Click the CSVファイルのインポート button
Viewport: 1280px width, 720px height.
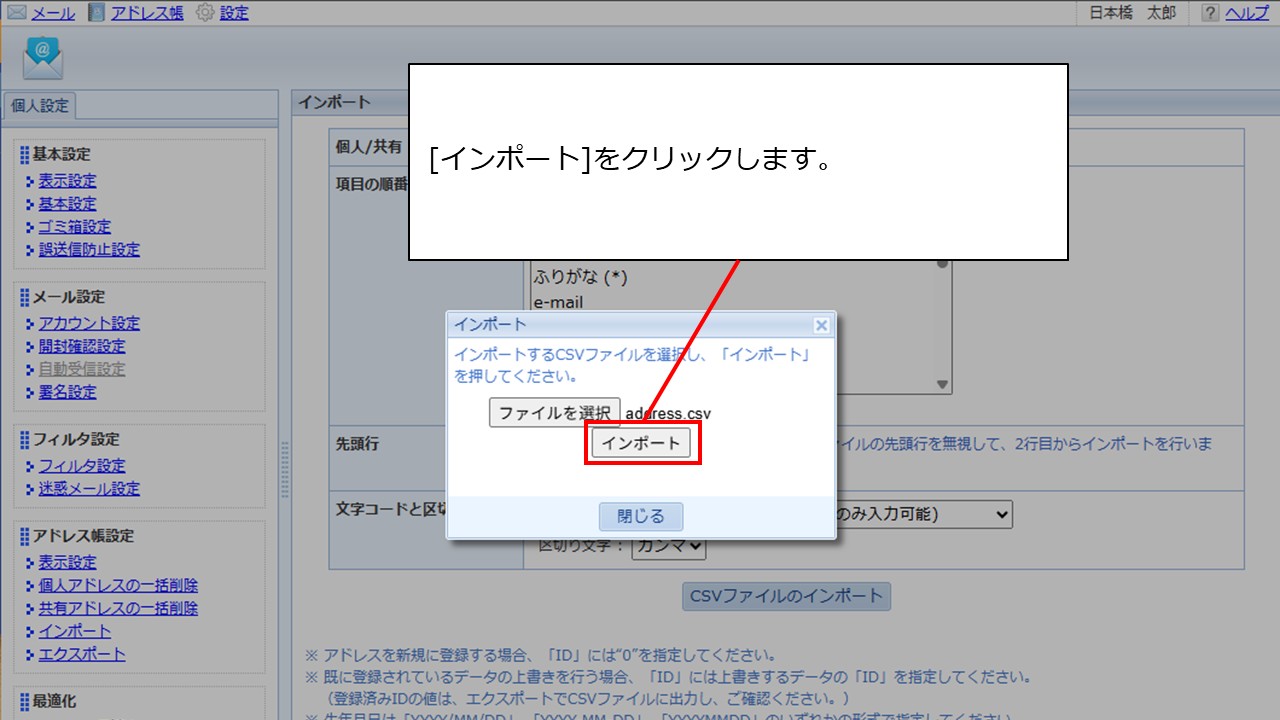pyautogui.click(x=786, y=596)
